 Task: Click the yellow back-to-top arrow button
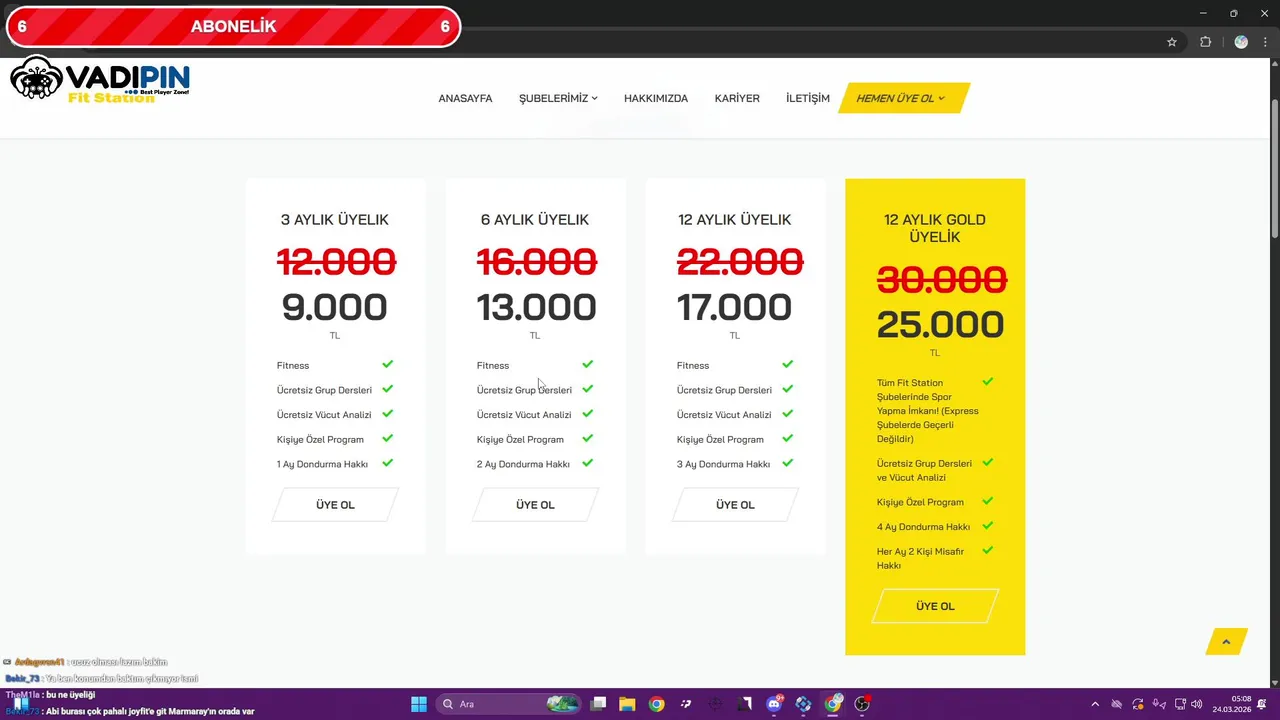point(1226,641)
